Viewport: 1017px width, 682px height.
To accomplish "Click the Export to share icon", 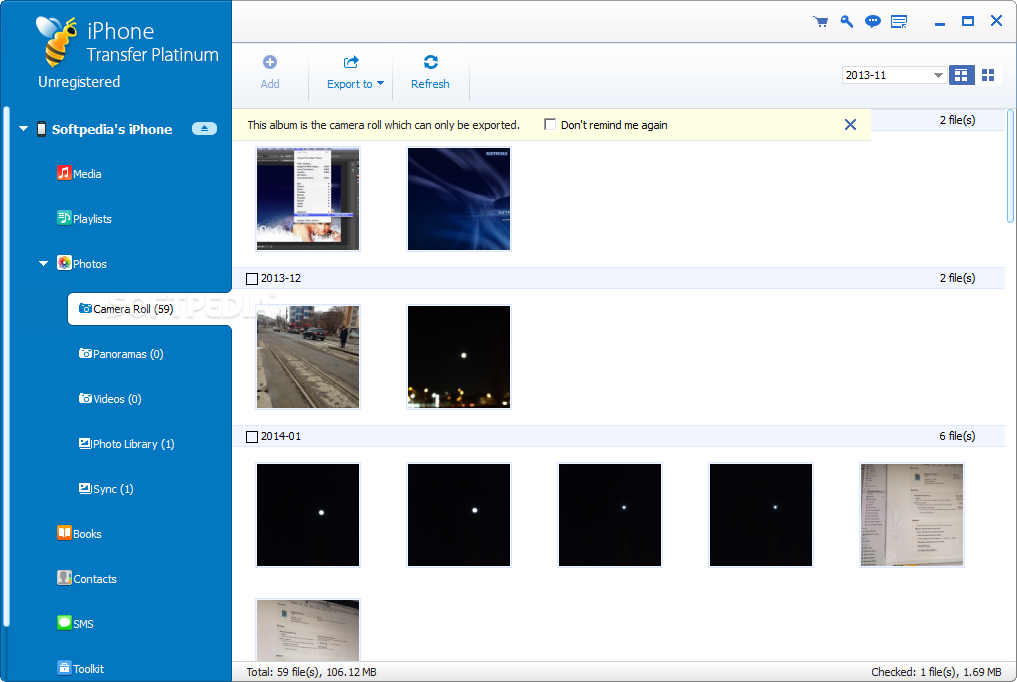I will click(351, 62).
